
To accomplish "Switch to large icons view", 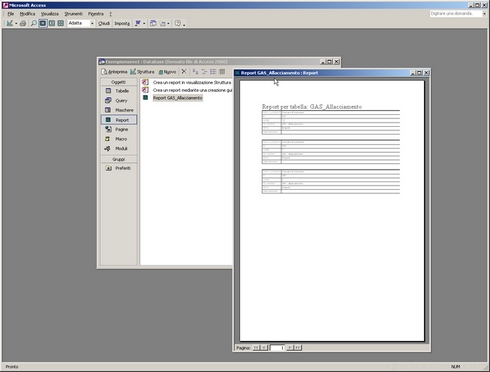I will point(195,72).
